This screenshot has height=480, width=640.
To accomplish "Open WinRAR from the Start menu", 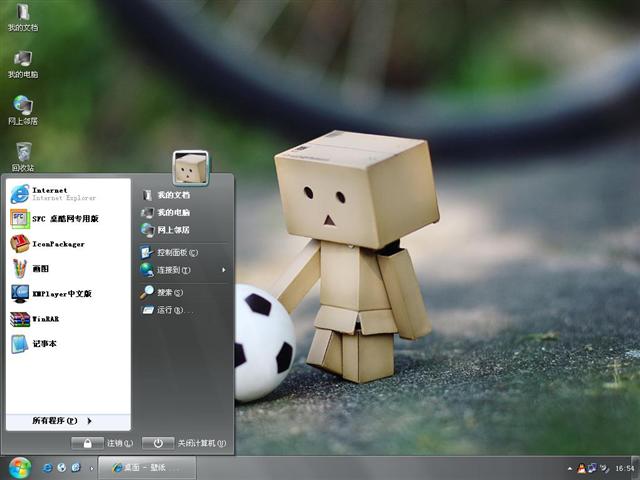I will [x=45, y=319].
